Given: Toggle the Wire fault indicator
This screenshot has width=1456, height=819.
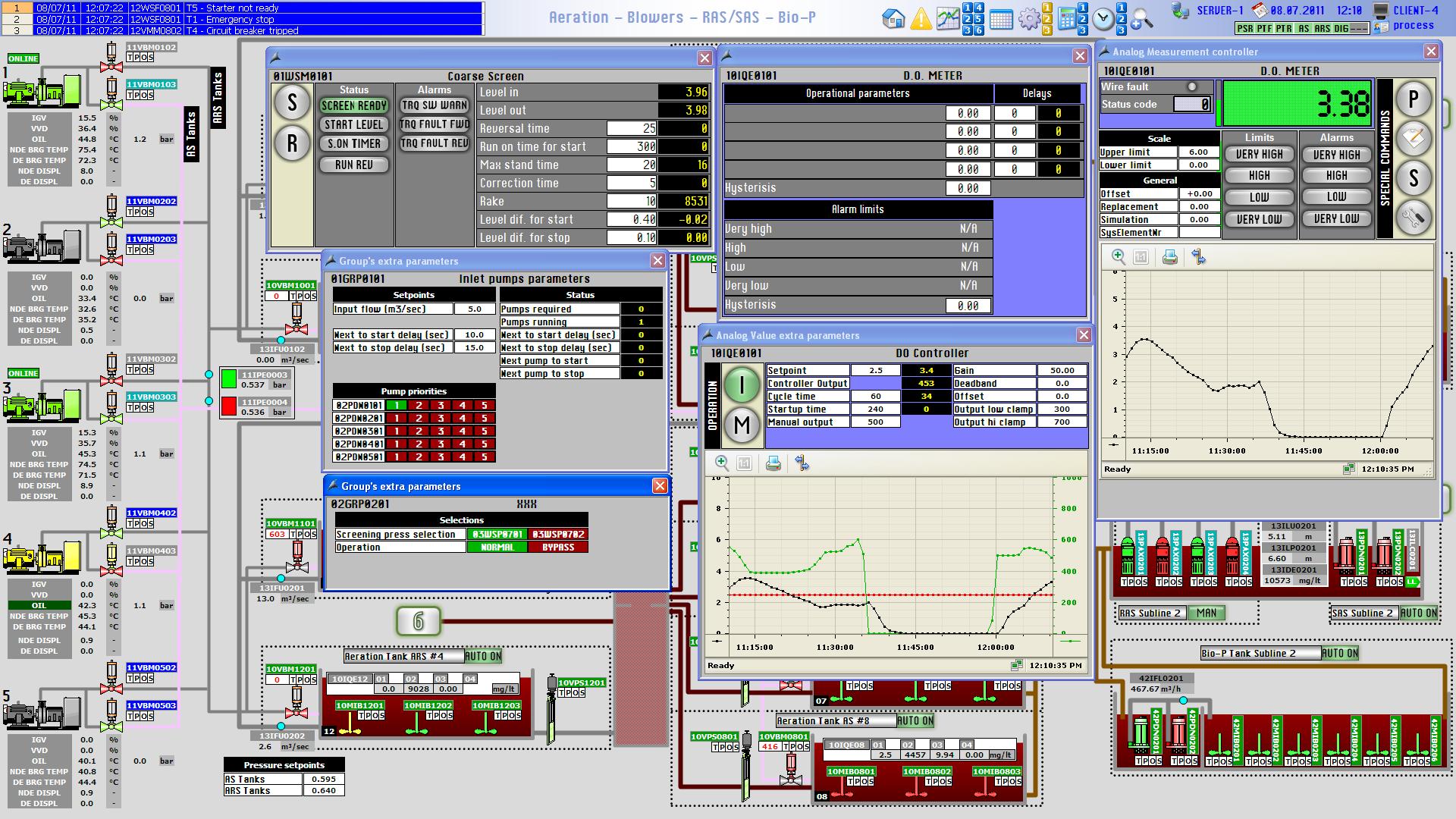Looking at the screenshot, I should click(x=1191, y=86).
